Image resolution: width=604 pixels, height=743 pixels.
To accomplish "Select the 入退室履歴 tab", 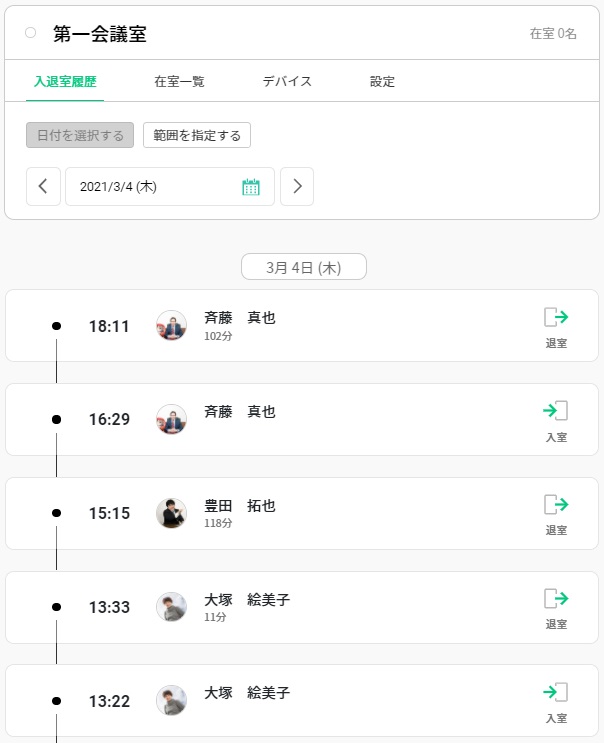I will 65,82.
